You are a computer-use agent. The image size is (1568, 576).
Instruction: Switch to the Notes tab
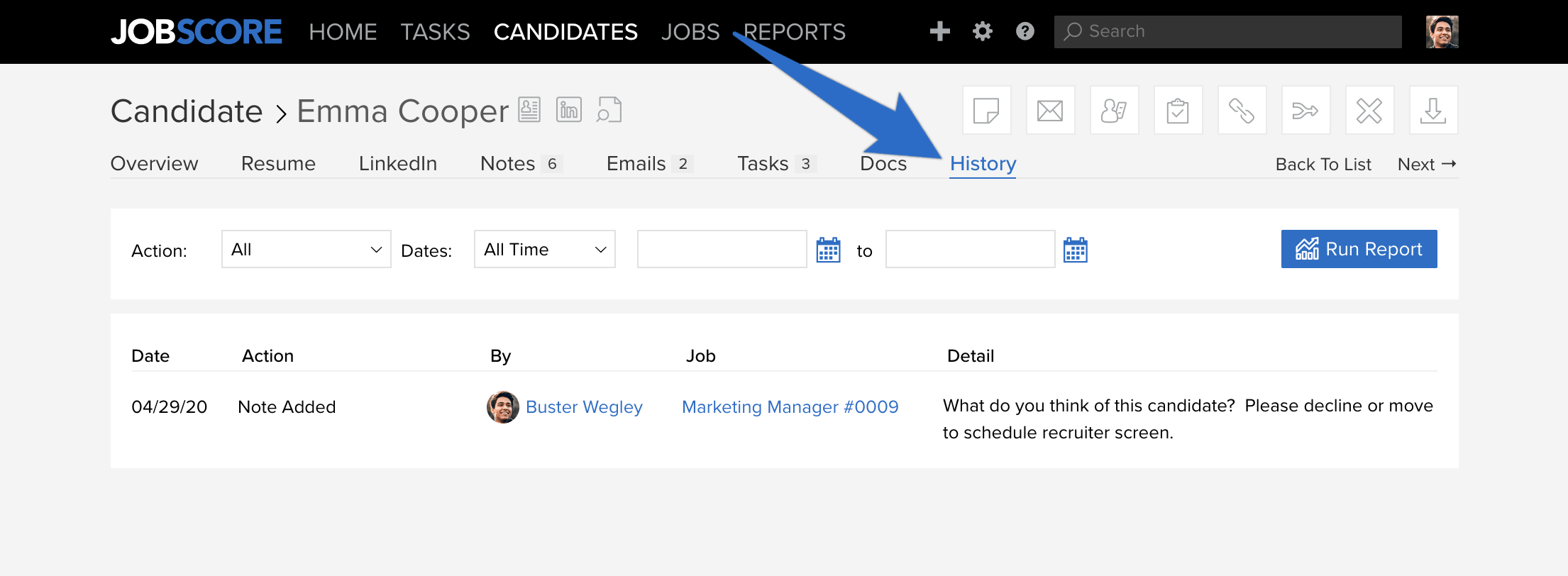point(521,163)
